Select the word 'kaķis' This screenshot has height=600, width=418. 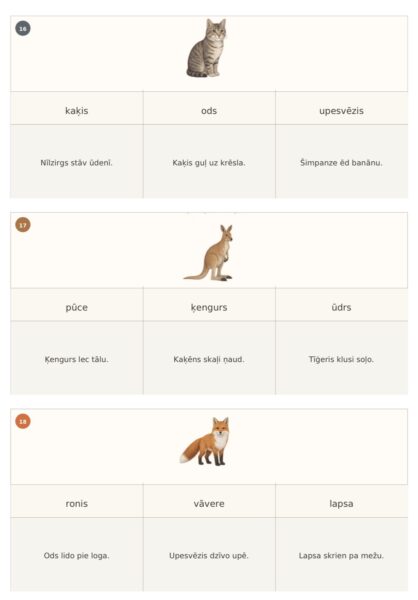tap(77, 111)
